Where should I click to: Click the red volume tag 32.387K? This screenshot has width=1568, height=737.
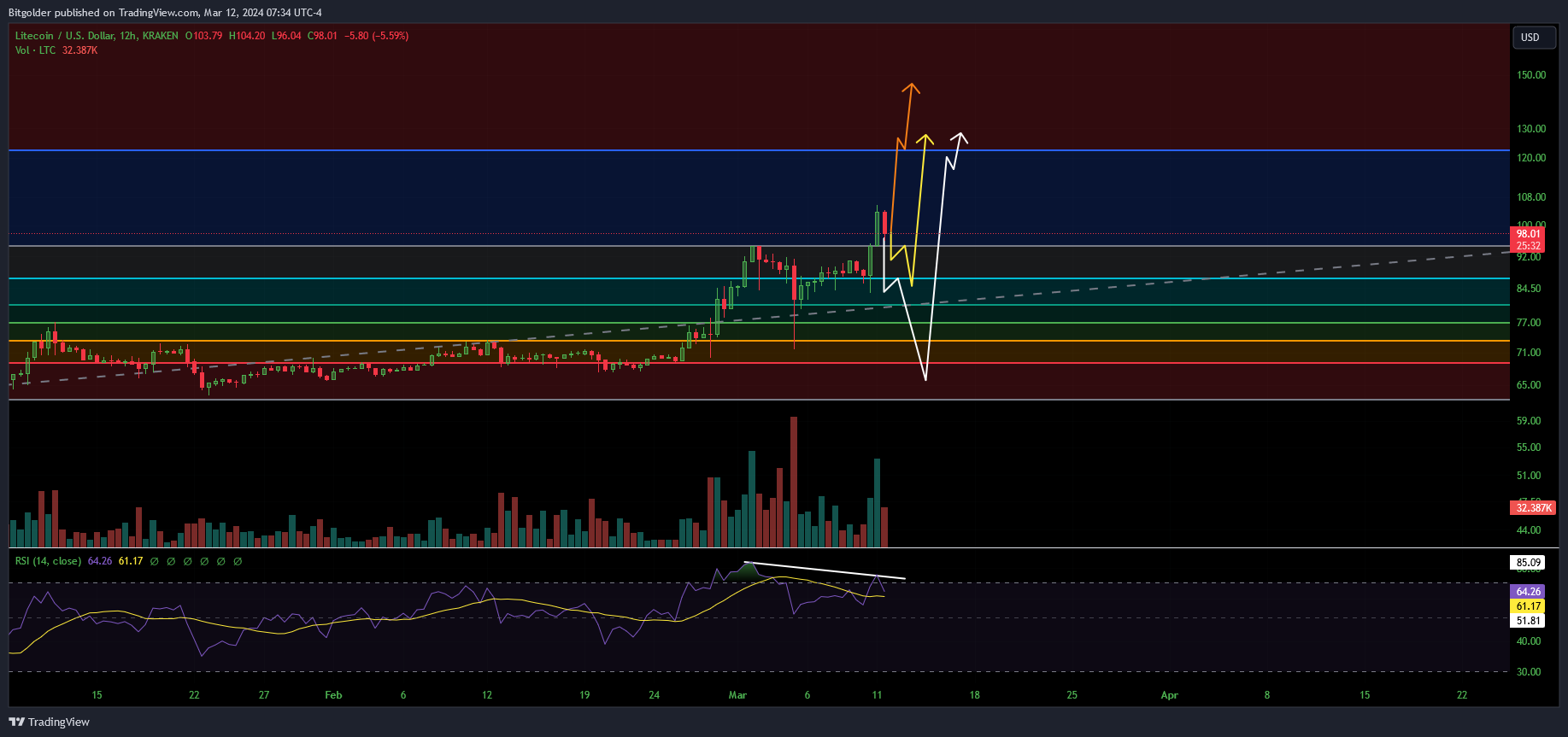coord(1533,508)
